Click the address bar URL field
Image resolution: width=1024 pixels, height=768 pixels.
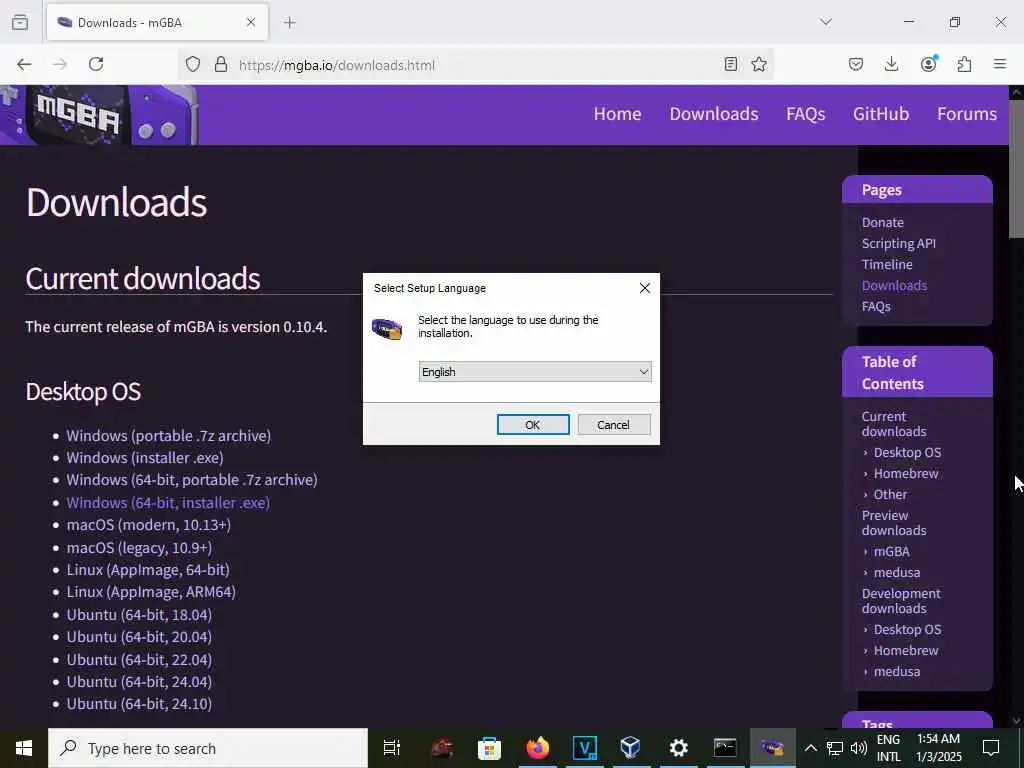(x=477, y=65)
